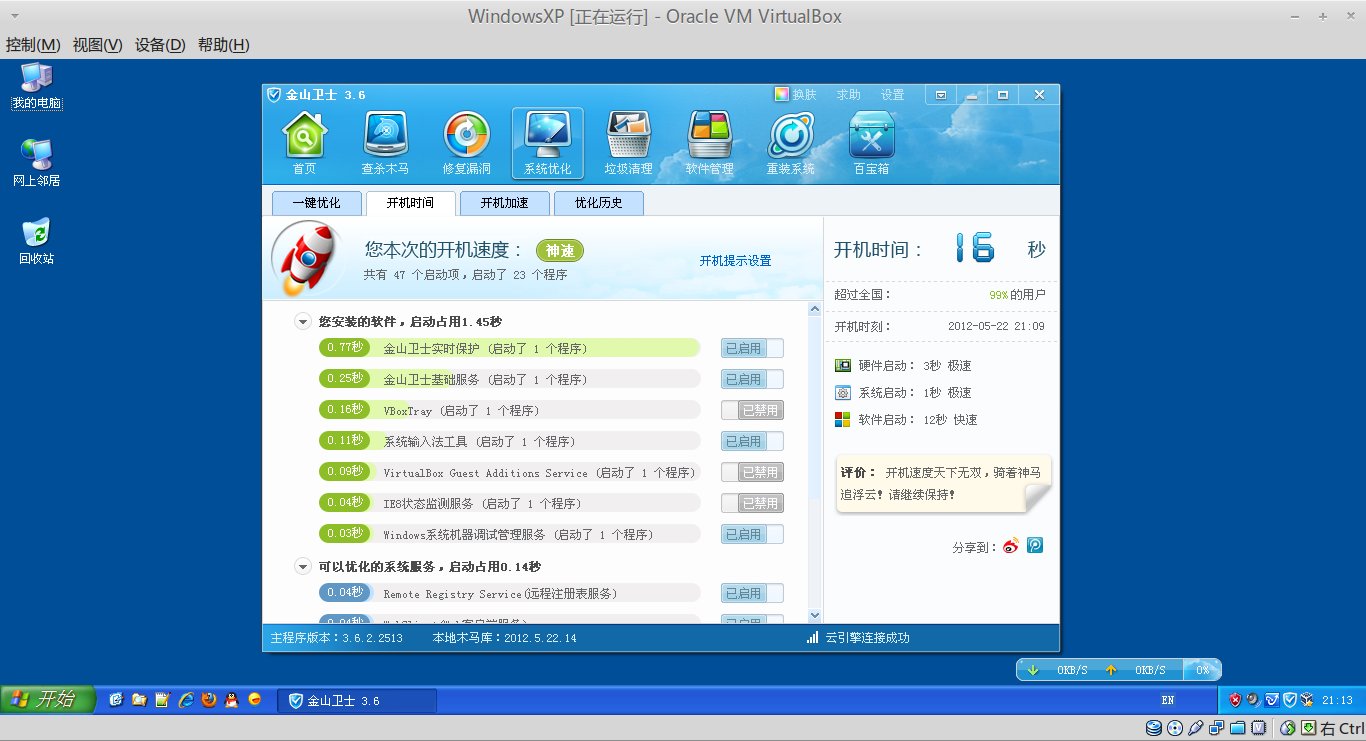
Task: Switch to the 一键优化 tab
Action: [316, 203]
